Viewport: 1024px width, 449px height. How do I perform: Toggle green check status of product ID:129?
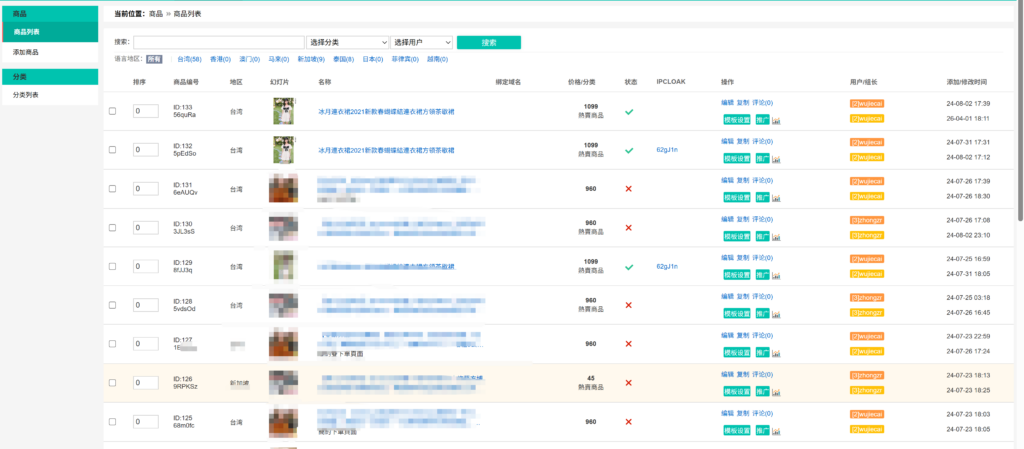(x=629, y=266)
